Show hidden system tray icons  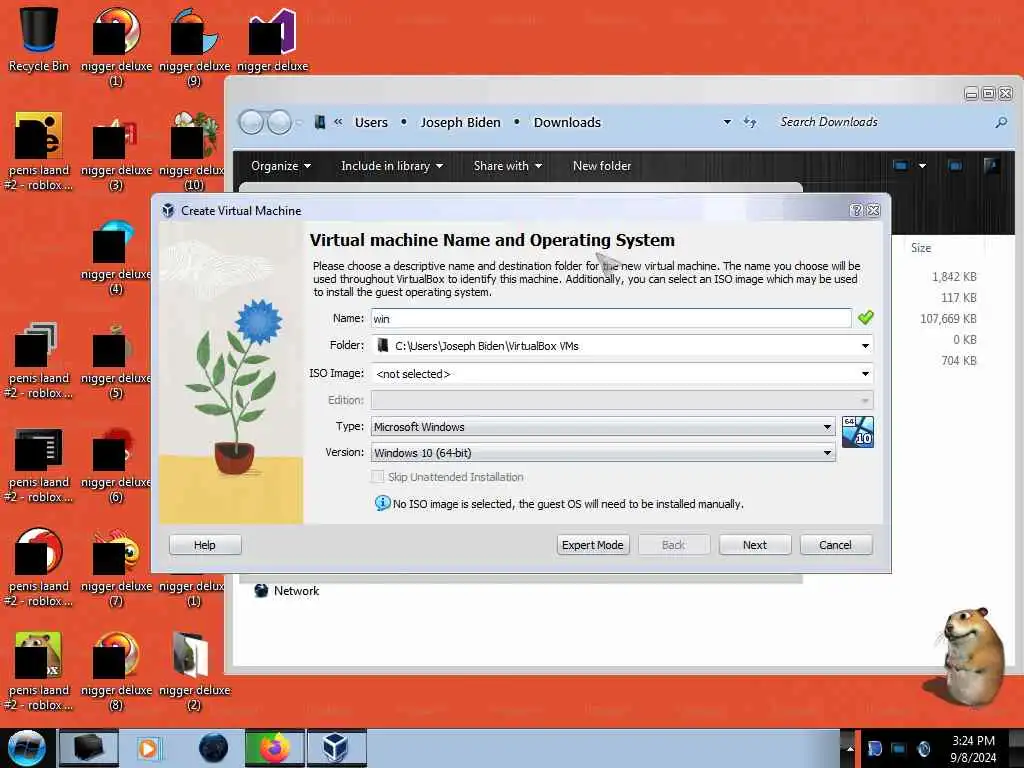(x=850, y=748)
